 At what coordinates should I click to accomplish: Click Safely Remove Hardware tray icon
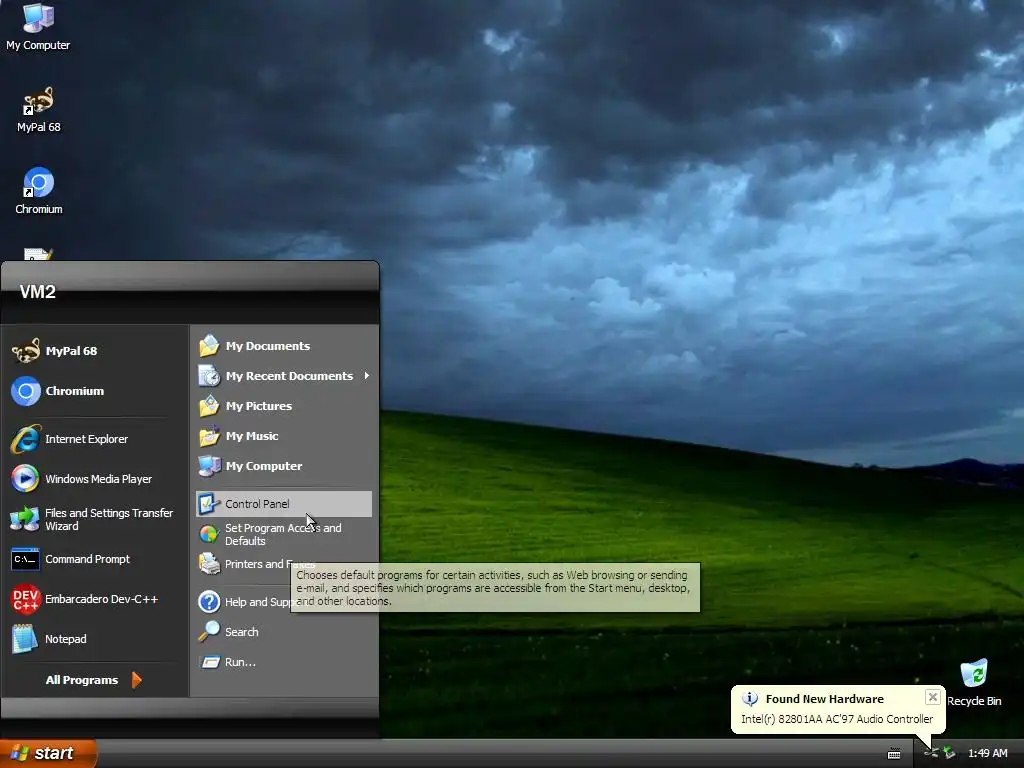pos(949,753)
